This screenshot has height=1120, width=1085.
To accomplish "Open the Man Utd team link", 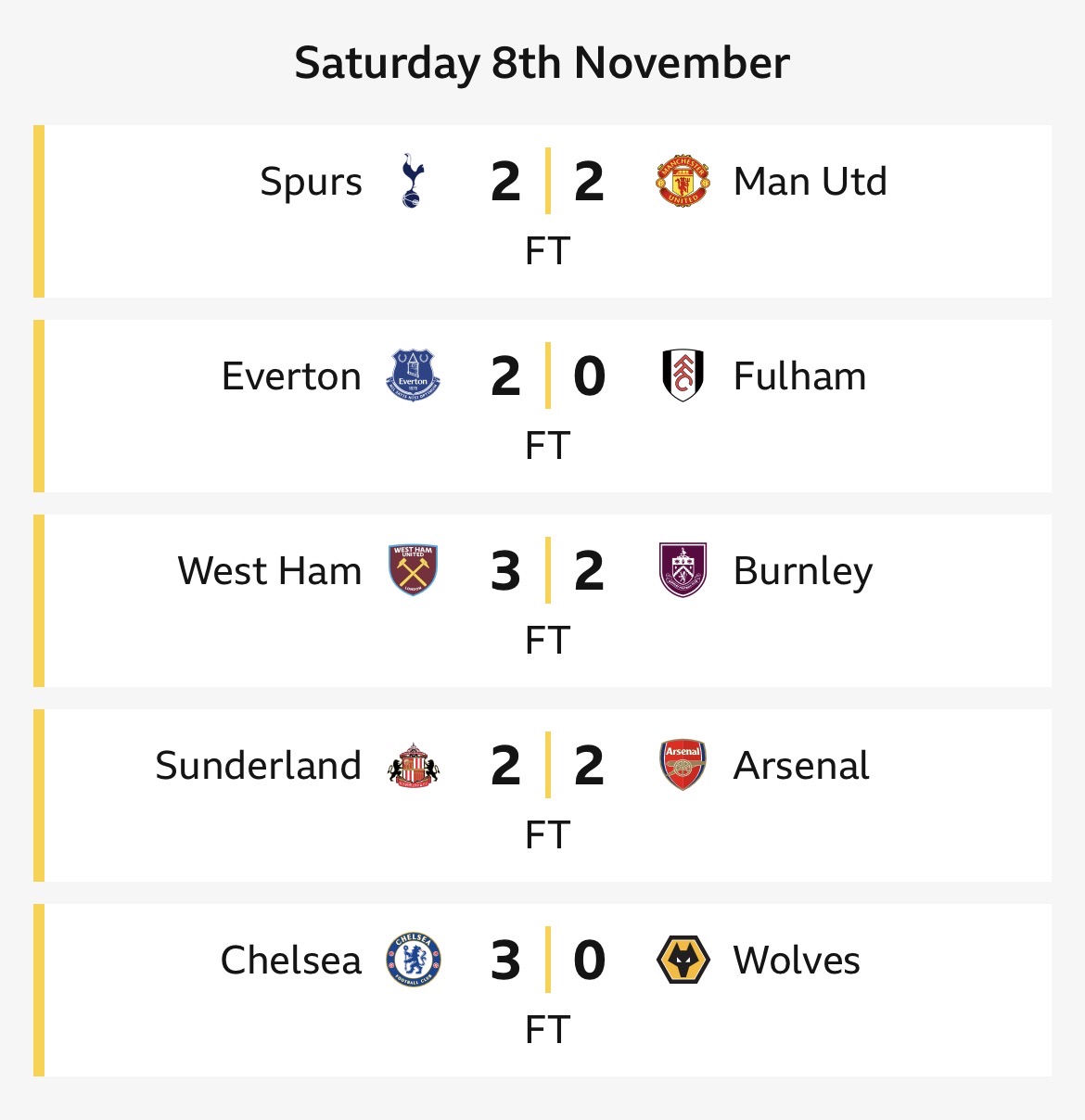I will point(810,182).
